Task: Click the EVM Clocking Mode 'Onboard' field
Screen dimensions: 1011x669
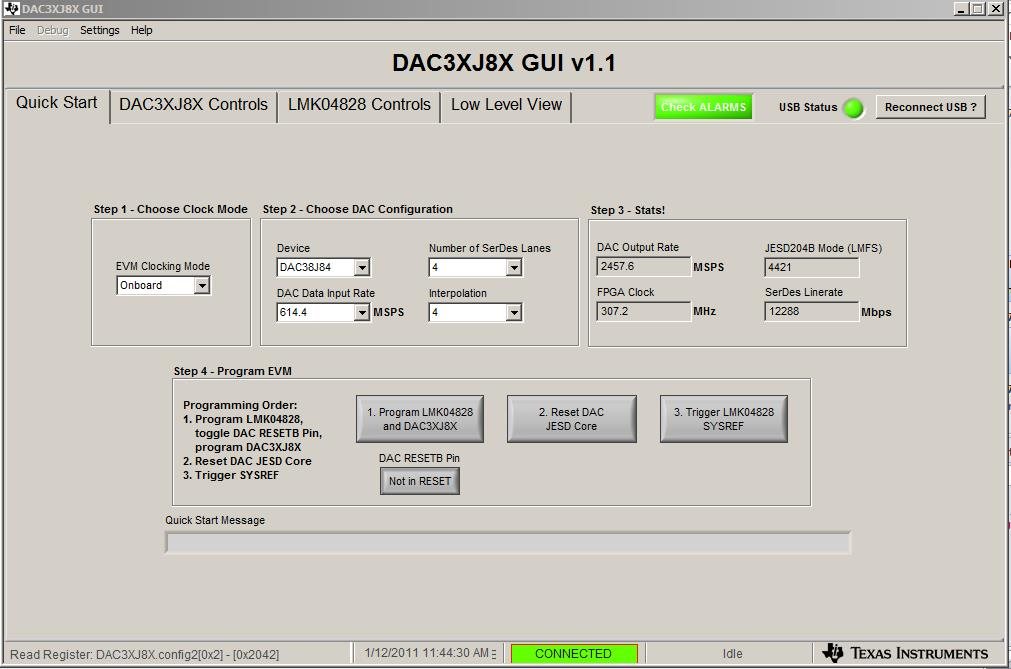Action: coord(155,286)
